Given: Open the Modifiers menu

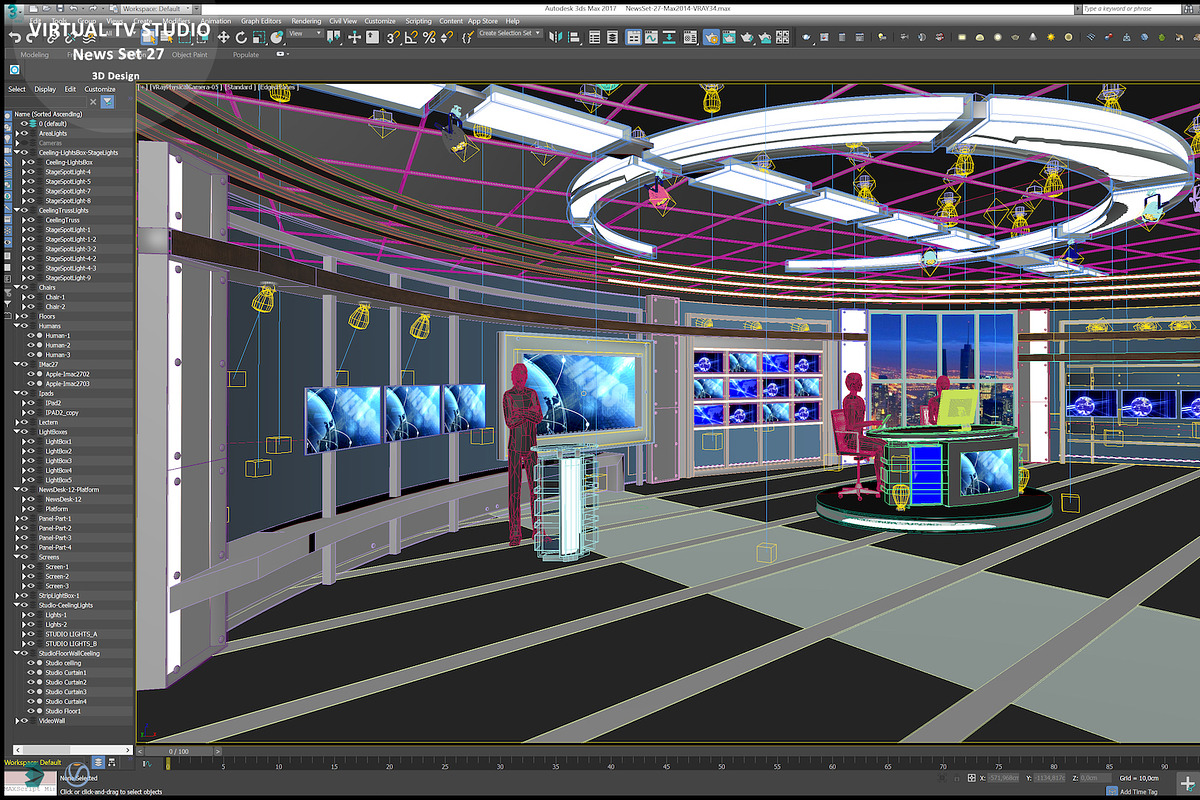Looking at the screenshot, I should [x=176, y=21].
